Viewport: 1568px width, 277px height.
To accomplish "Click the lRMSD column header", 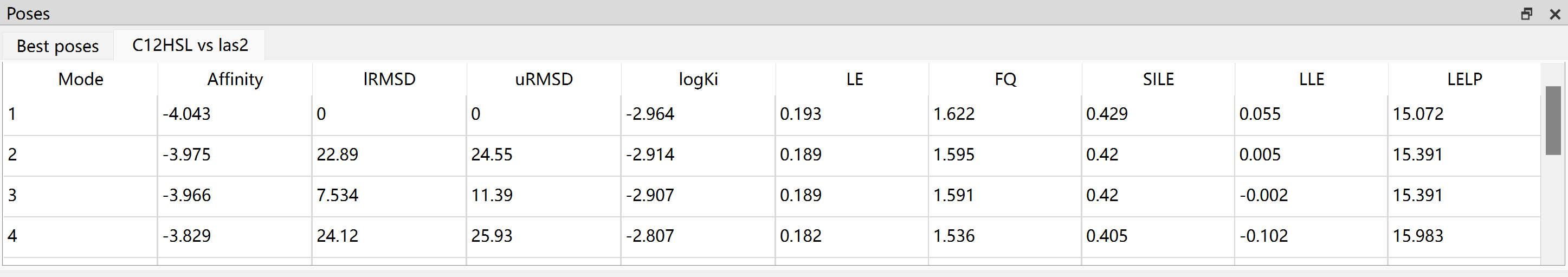I will click(390, 79).
